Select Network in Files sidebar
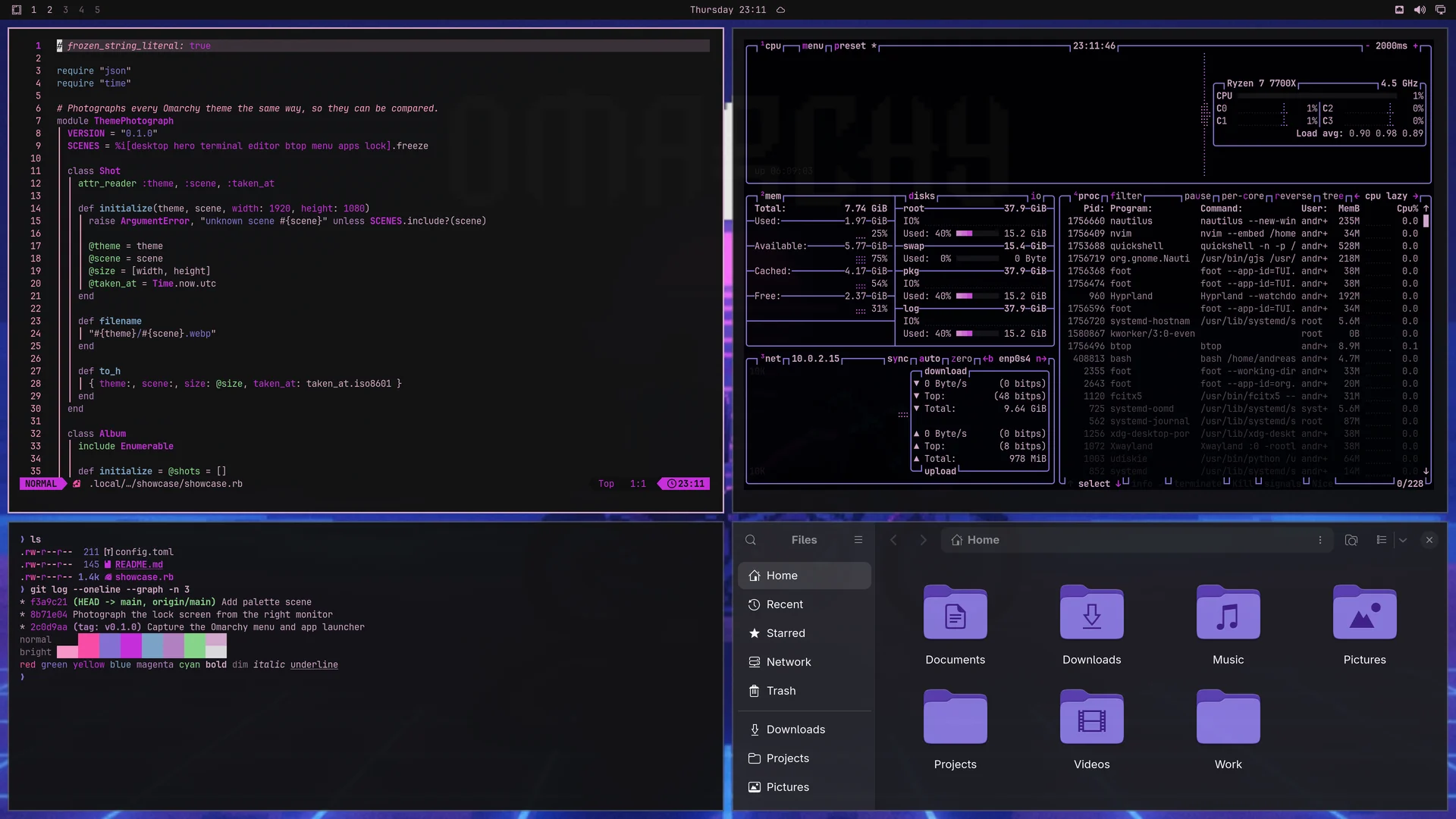The image size is (1456, 819). pyautogui.click(x=804, y=662)
